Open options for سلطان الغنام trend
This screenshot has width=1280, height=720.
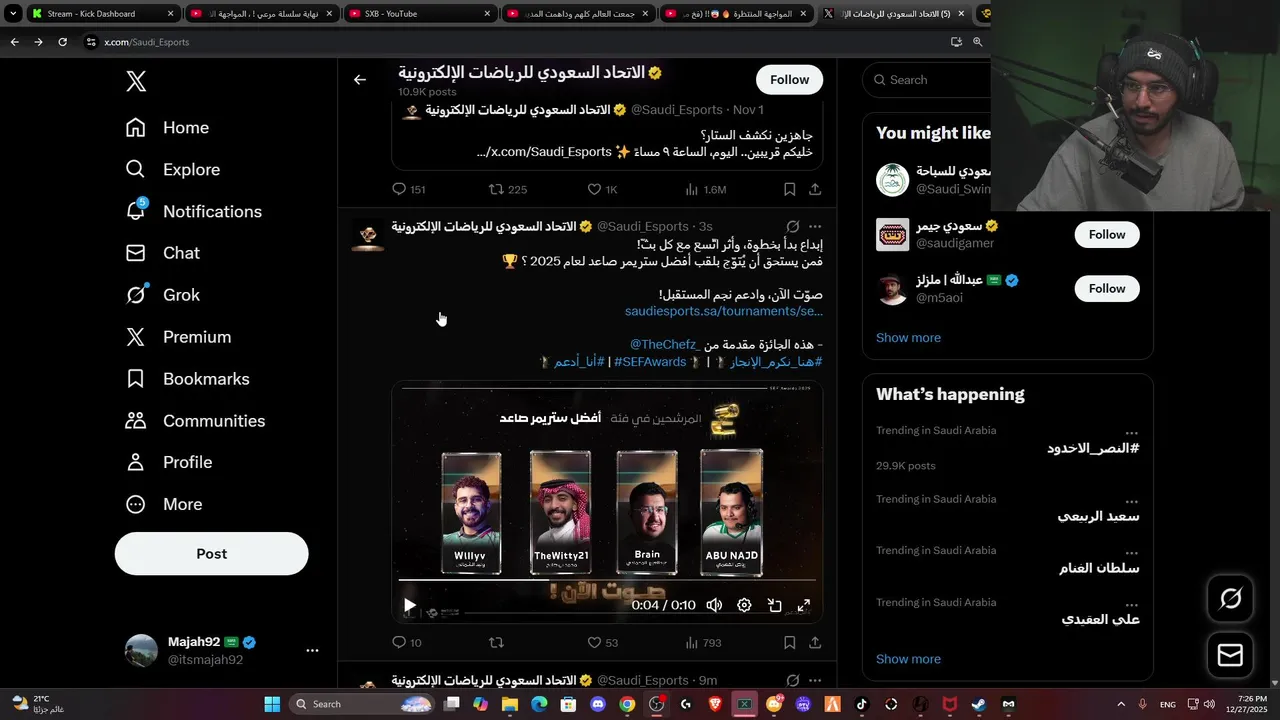point(1131,552)
